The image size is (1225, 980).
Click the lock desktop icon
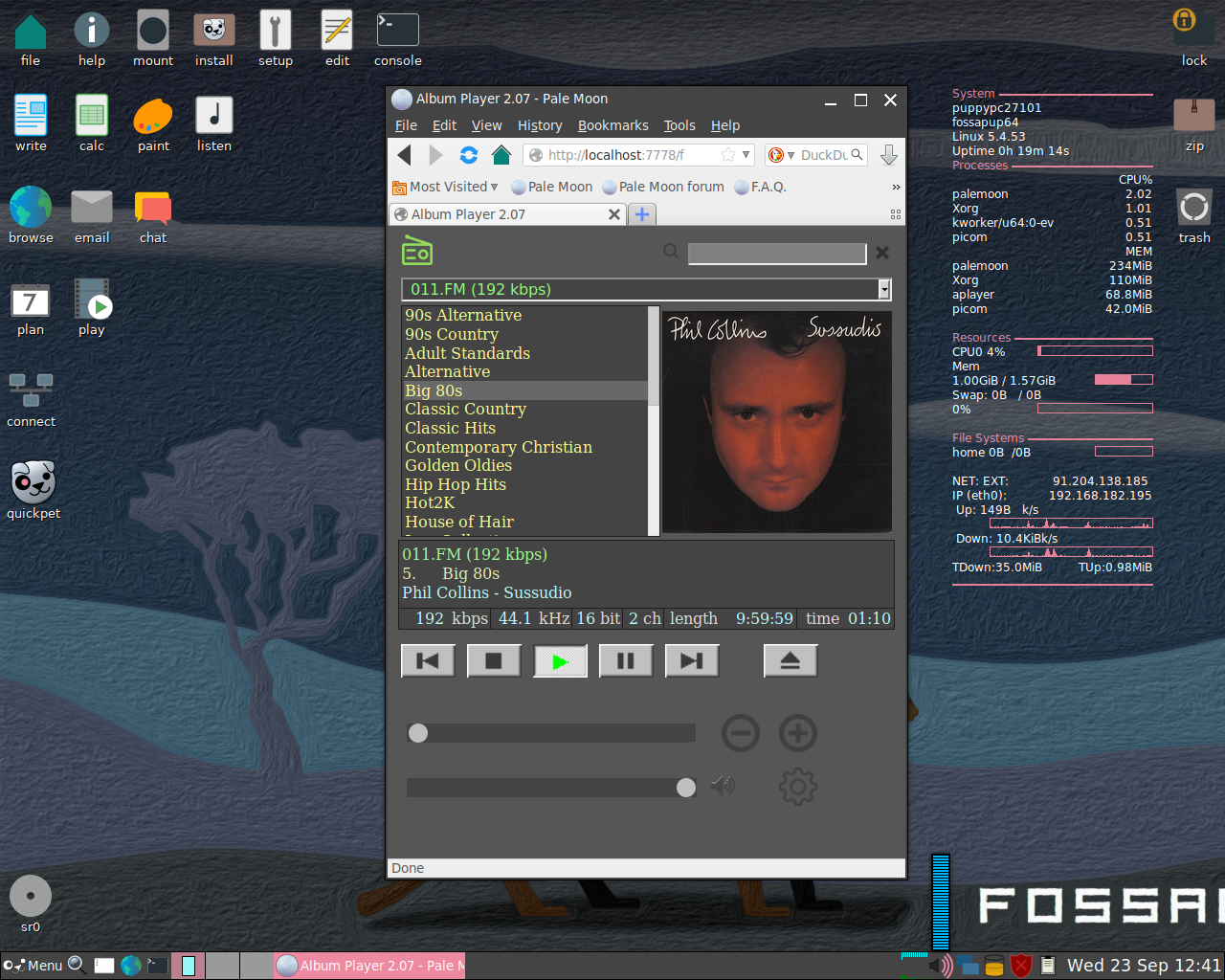pos(1194,38)
